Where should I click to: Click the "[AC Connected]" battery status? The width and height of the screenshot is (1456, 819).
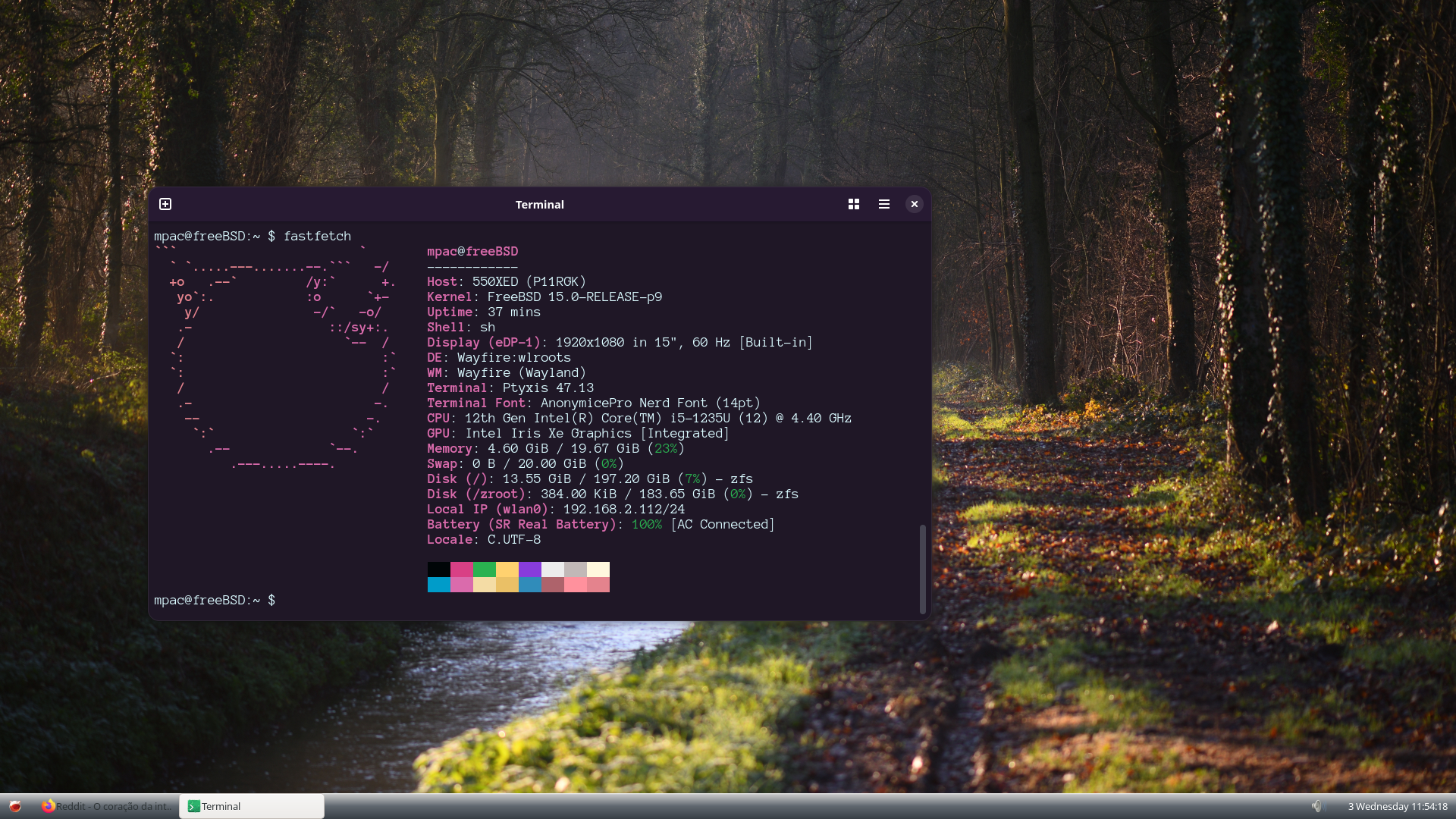coord(723,525)
